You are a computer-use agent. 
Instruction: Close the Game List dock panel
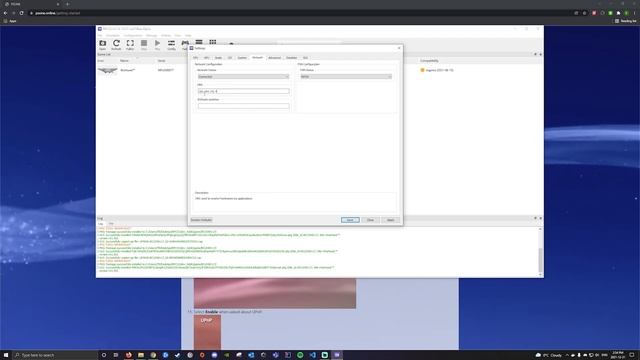(540, 54)
